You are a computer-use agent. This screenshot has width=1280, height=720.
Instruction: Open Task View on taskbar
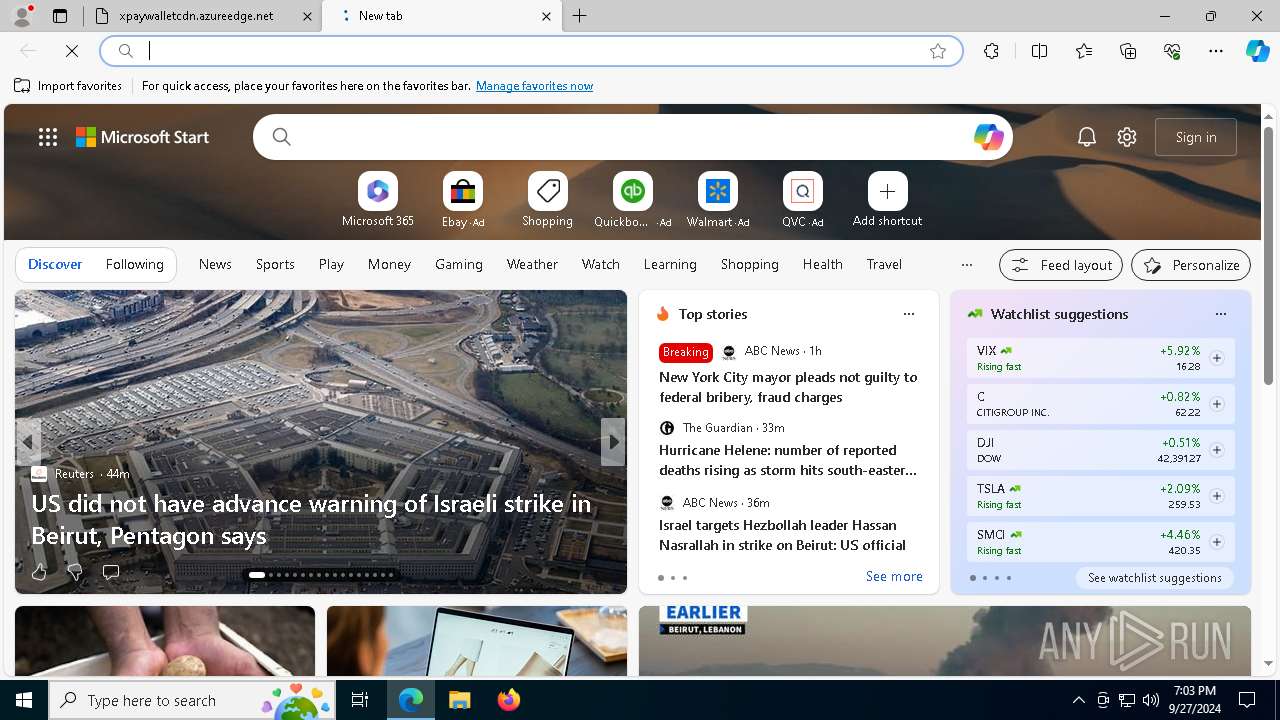(360, 700)
